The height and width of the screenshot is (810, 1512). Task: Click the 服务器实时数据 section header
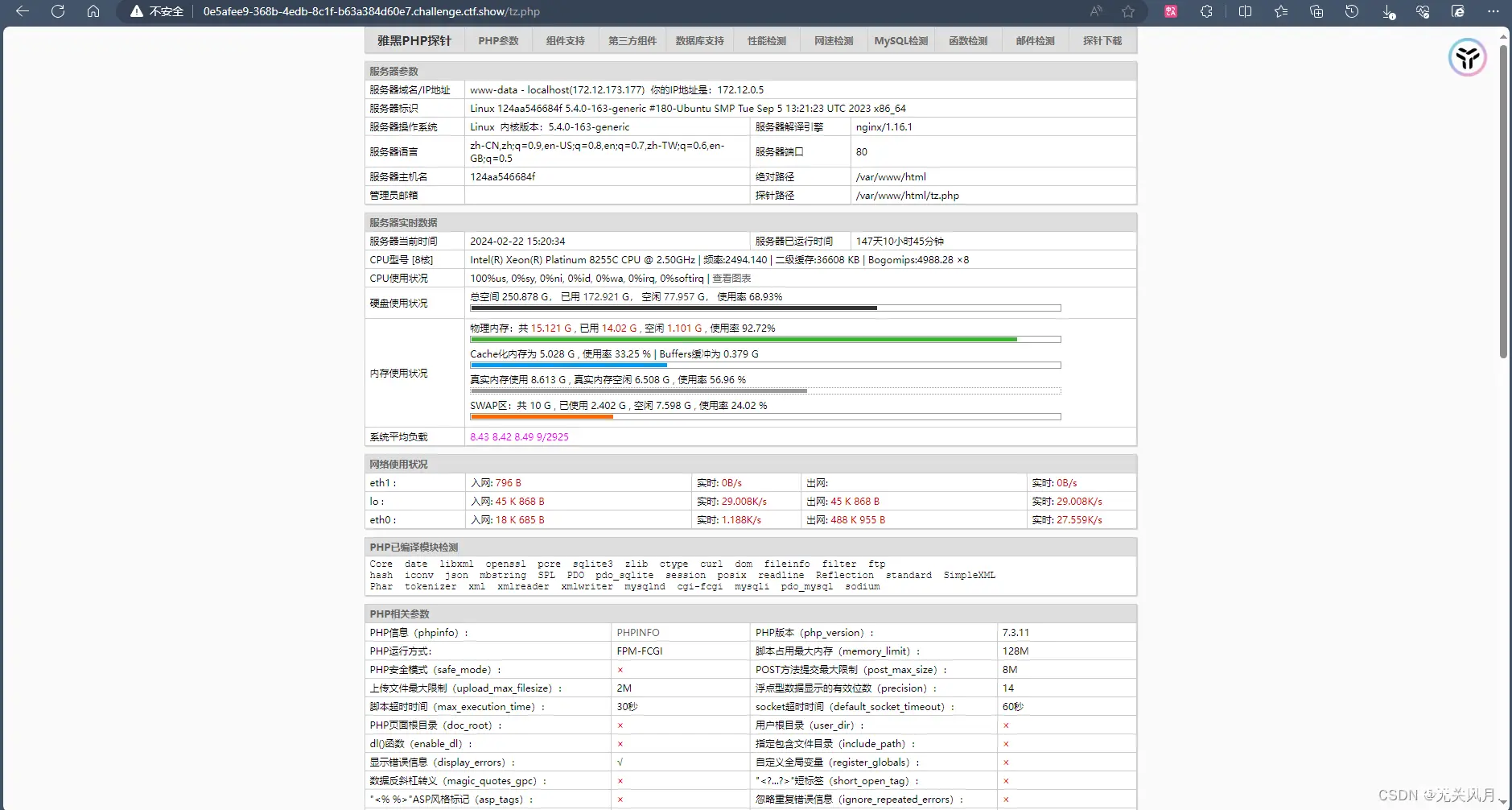tap(751, 222)
